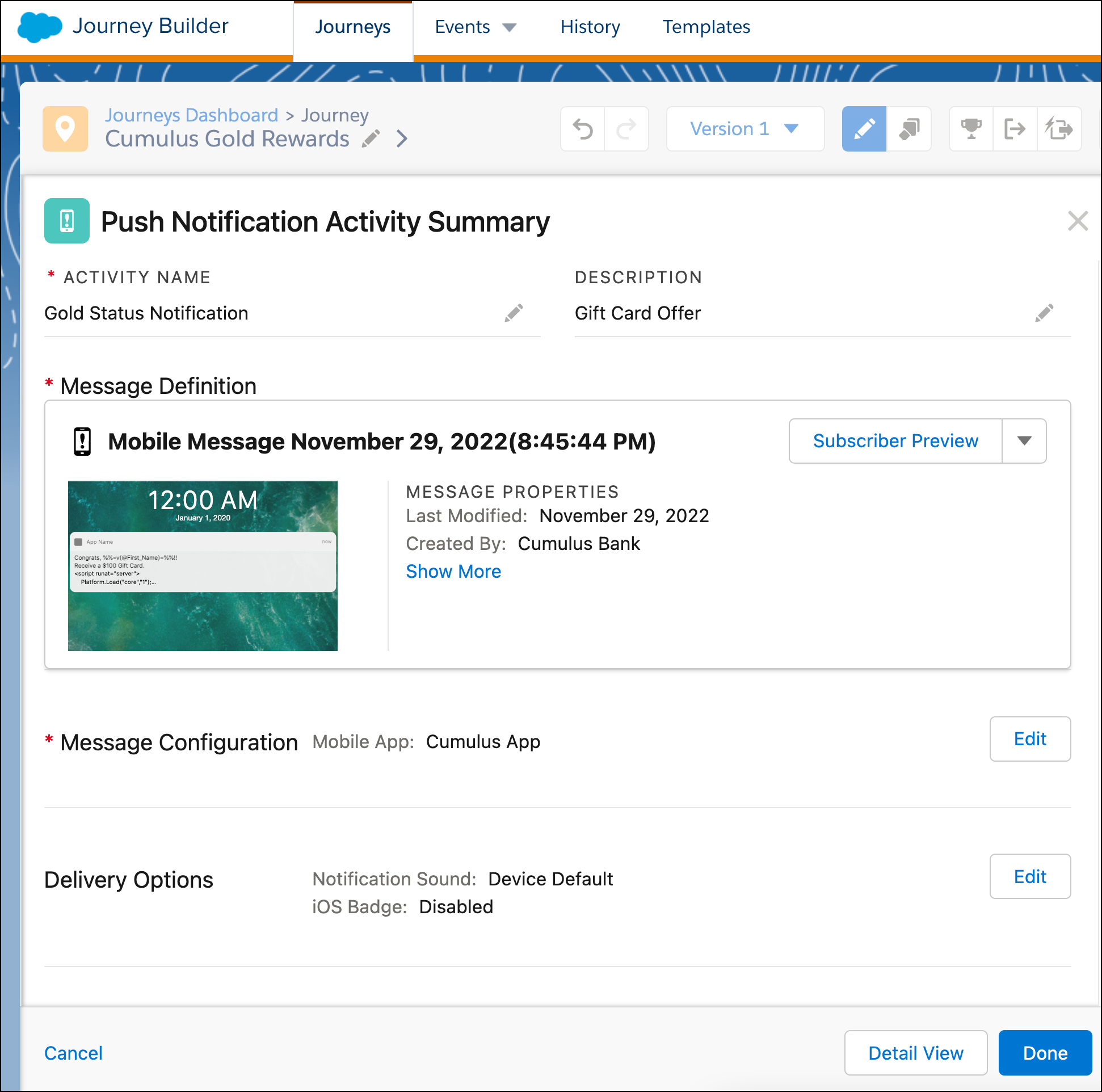Click the Cumulus App mobile app value
Image resolution: width=1102 pixels, height=1092 pixels.
pos(483,742)
